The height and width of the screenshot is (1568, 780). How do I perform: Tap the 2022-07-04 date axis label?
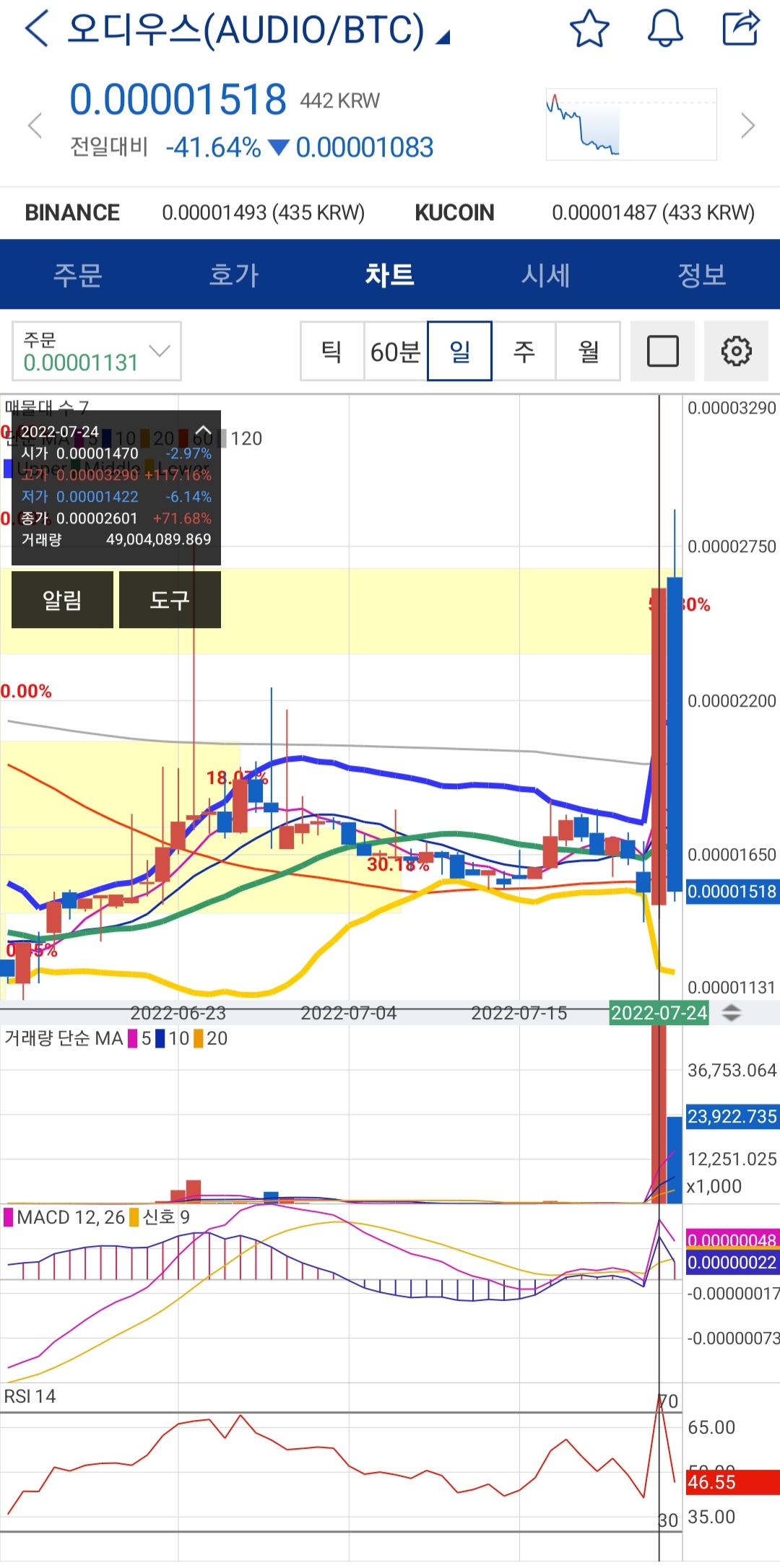(349, 1013)
